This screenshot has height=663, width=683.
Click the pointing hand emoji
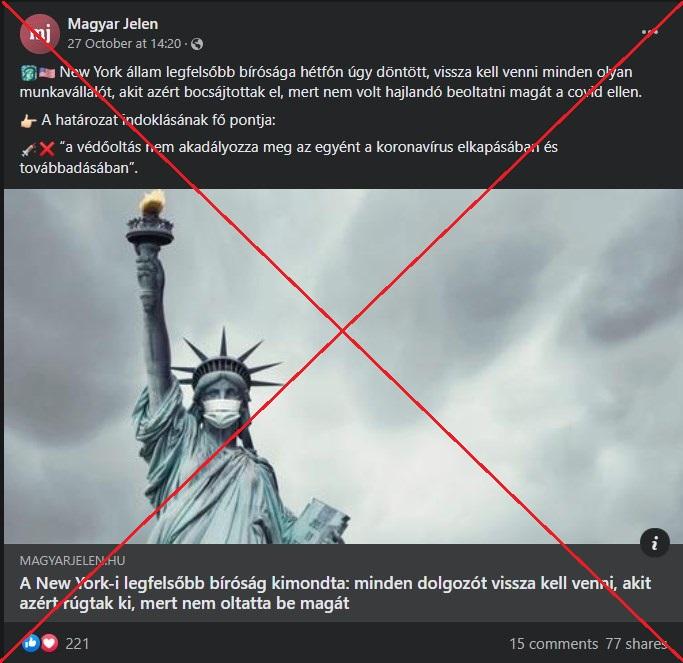(28, 121)
